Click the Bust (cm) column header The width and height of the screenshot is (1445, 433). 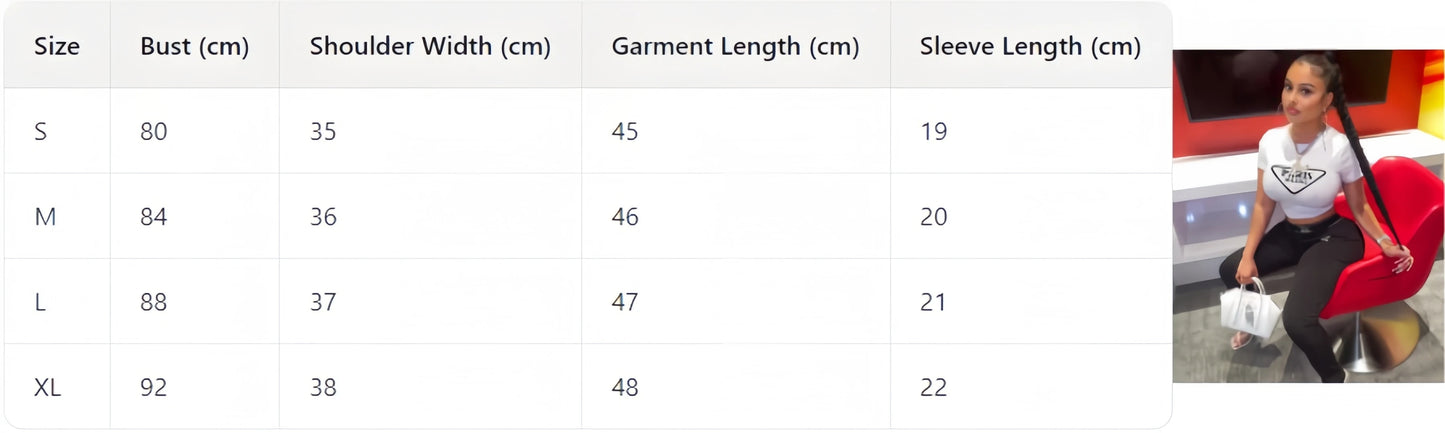pyautogui.click(x=194, y=46)
